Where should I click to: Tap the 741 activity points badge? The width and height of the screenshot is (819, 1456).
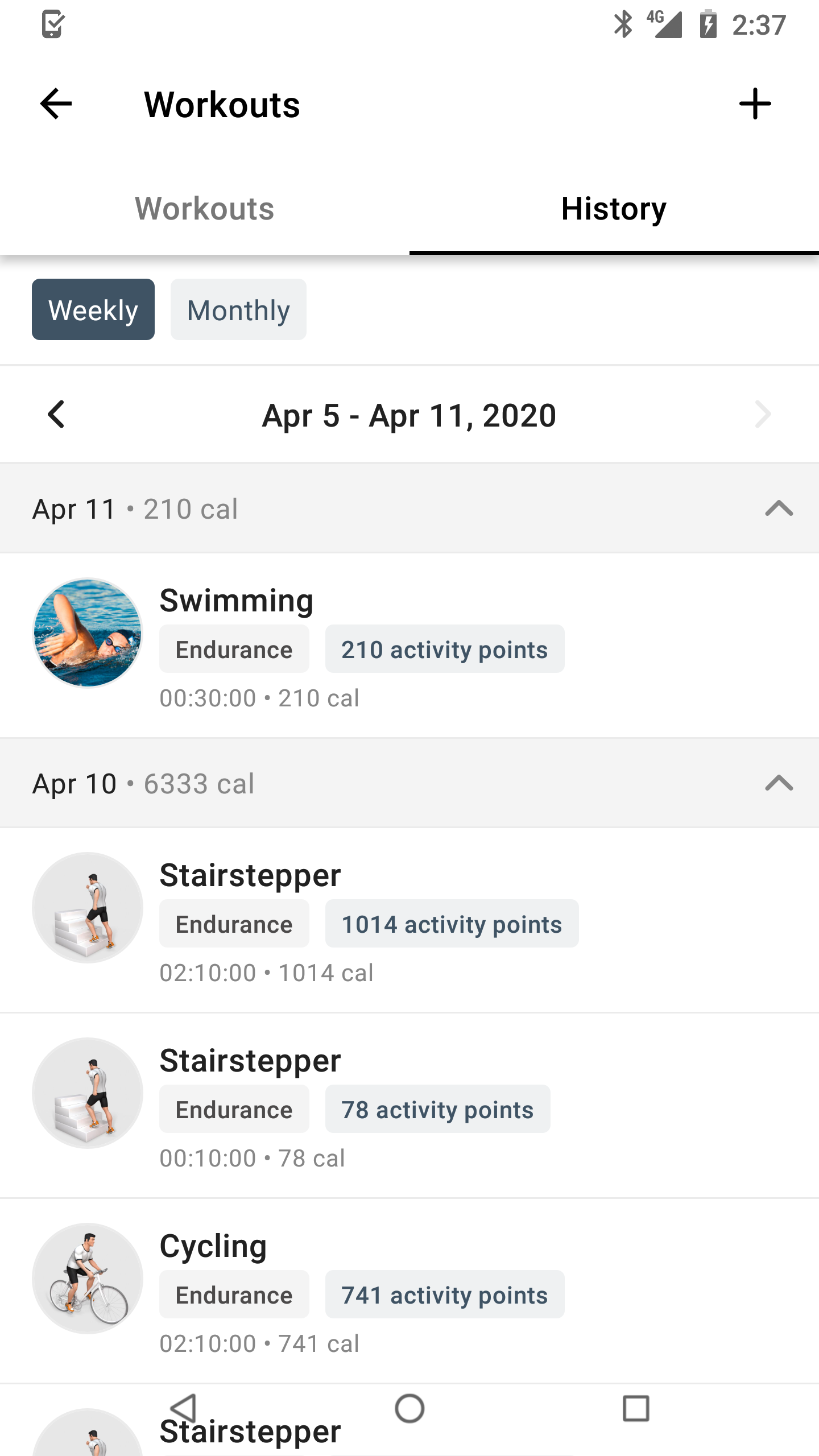445,1294
